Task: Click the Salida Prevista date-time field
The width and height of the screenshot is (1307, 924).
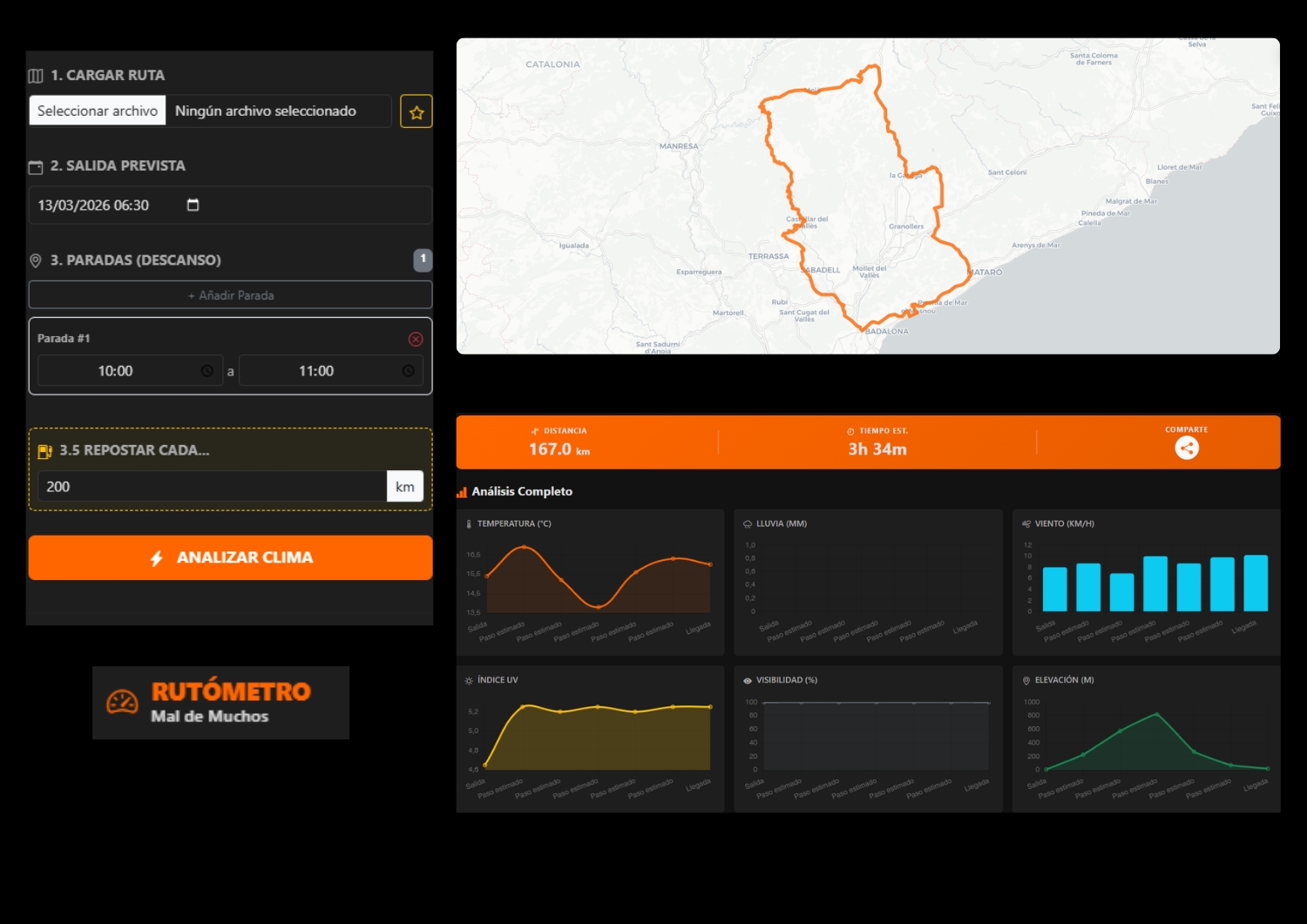Action: point(105,206)
